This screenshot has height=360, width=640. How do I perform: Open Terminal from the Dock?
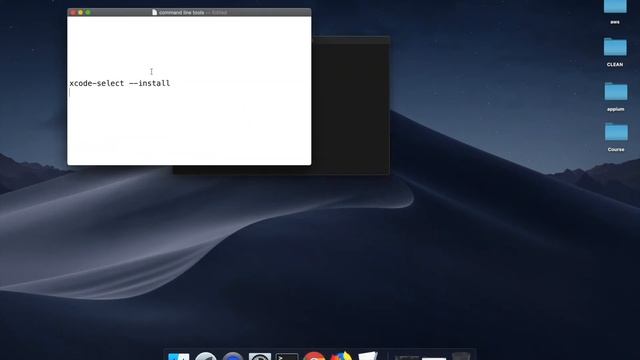click(287, 356)
